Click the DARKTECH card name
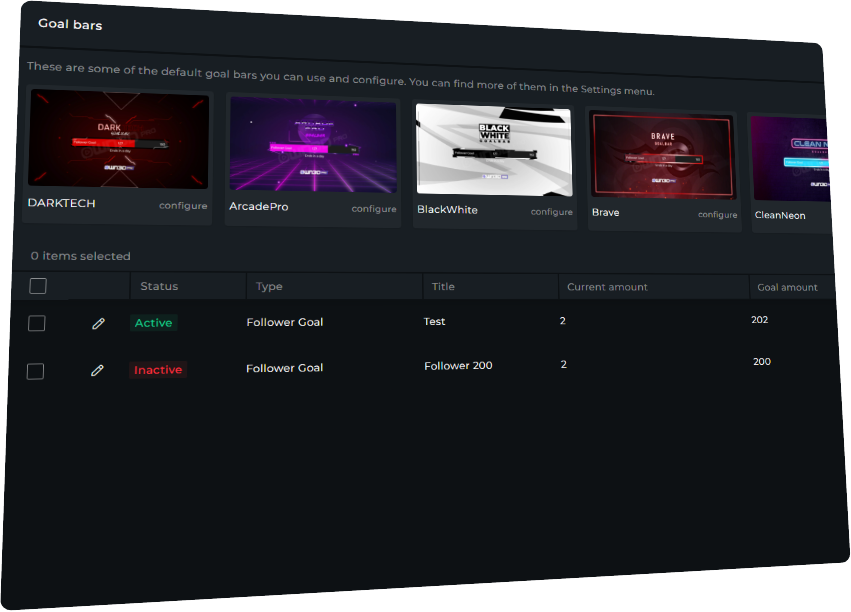 [61, 203]
